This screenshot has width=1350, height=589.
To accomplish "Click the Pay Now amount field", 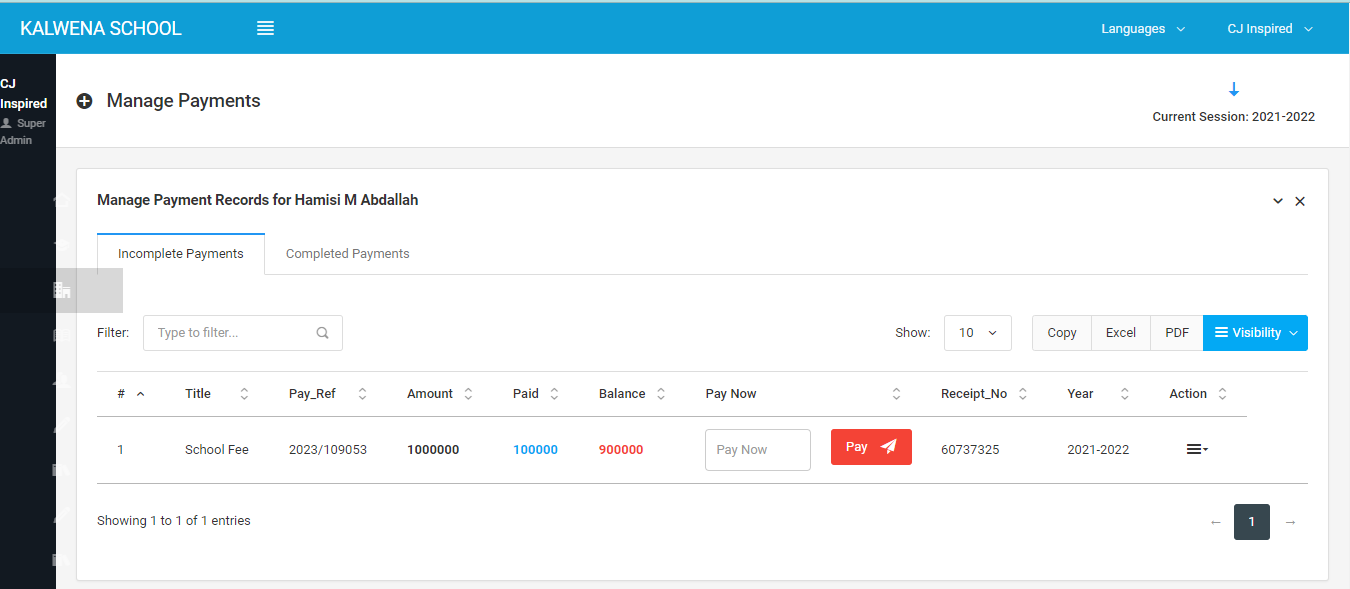I will tap(757, 450).
